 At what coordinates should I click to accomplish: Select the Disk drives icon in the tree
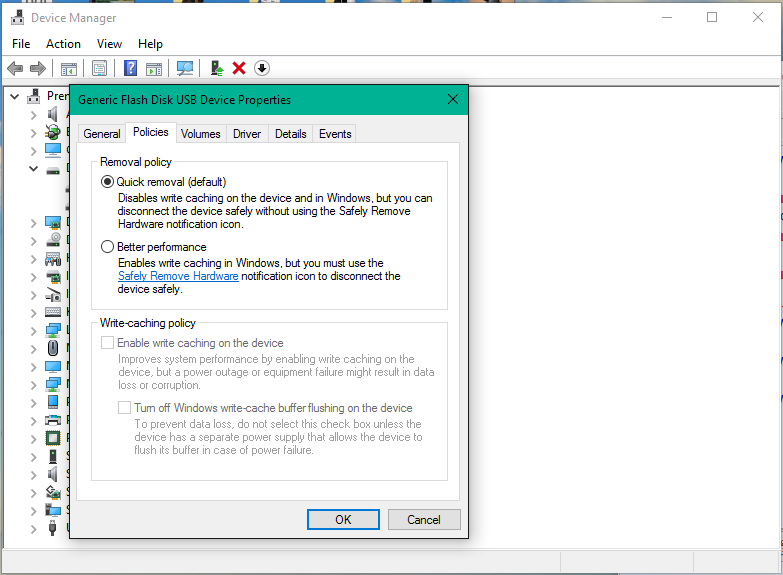tap(53, 170)
